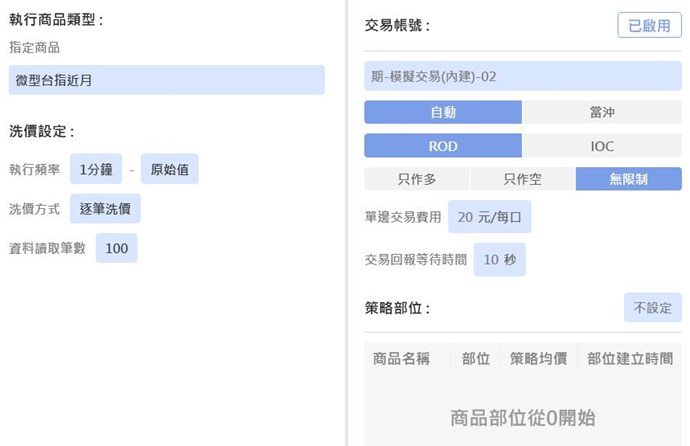Screen dimensions: 690x446
Task: Open the 原始值 value type dropdown
Action: click(x=169, y=169)
